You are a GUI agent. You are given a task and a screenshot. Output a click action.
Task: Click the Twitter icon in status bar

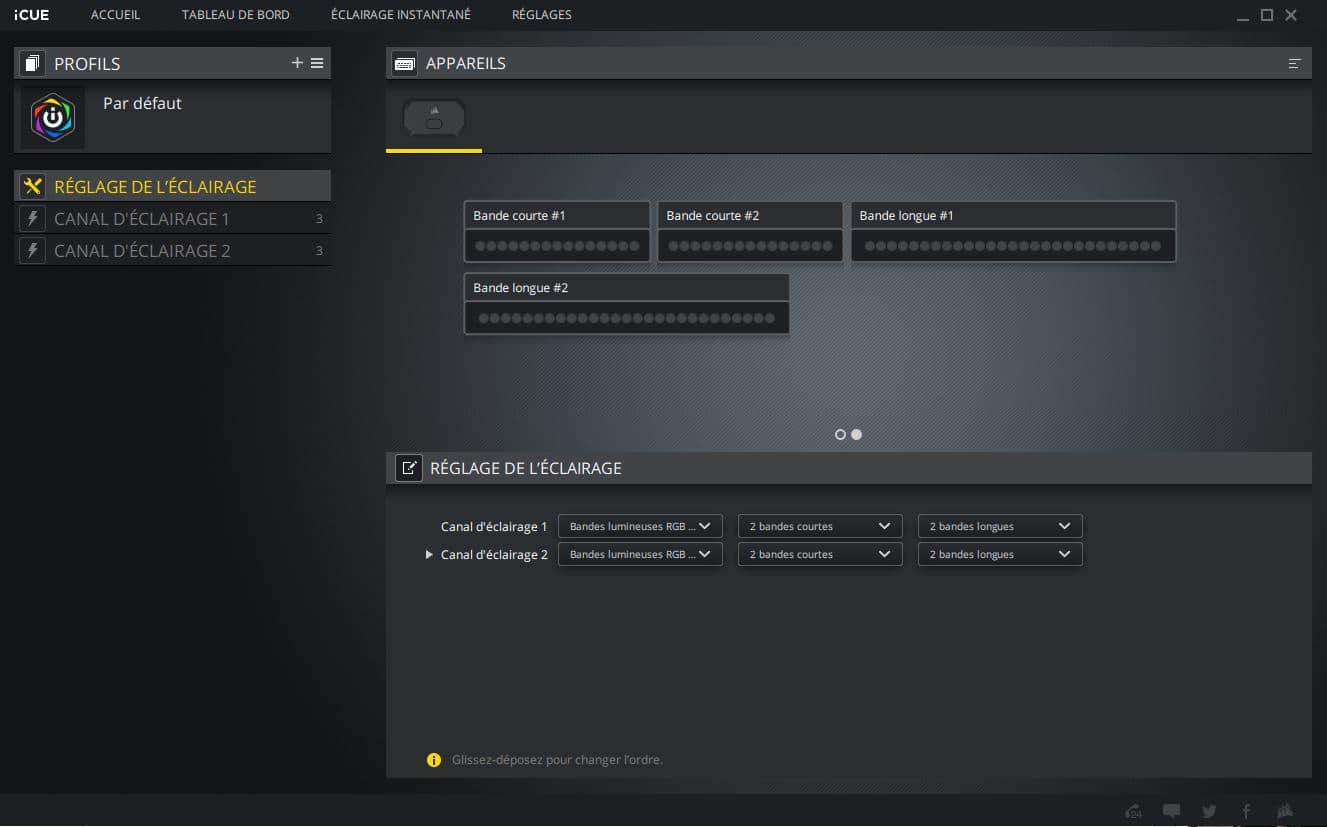coord(1209,811)
